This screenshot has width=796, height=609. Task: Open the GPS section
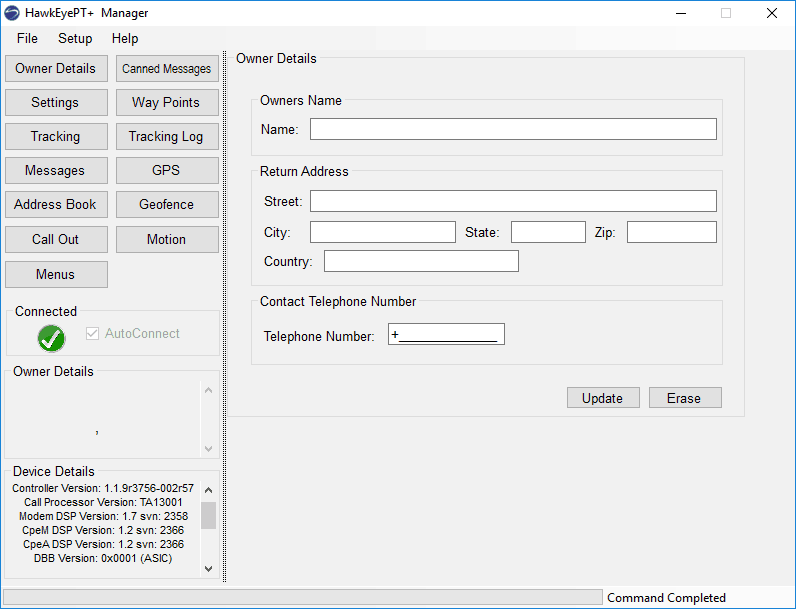click(x=167, y=171)
